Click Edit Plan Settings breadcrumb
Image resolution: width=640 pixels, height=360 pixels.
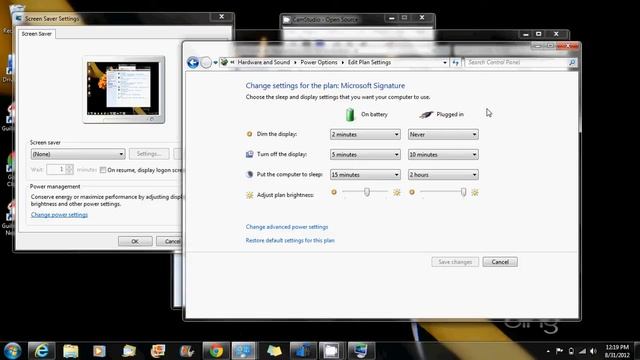(x=369, y=62)
